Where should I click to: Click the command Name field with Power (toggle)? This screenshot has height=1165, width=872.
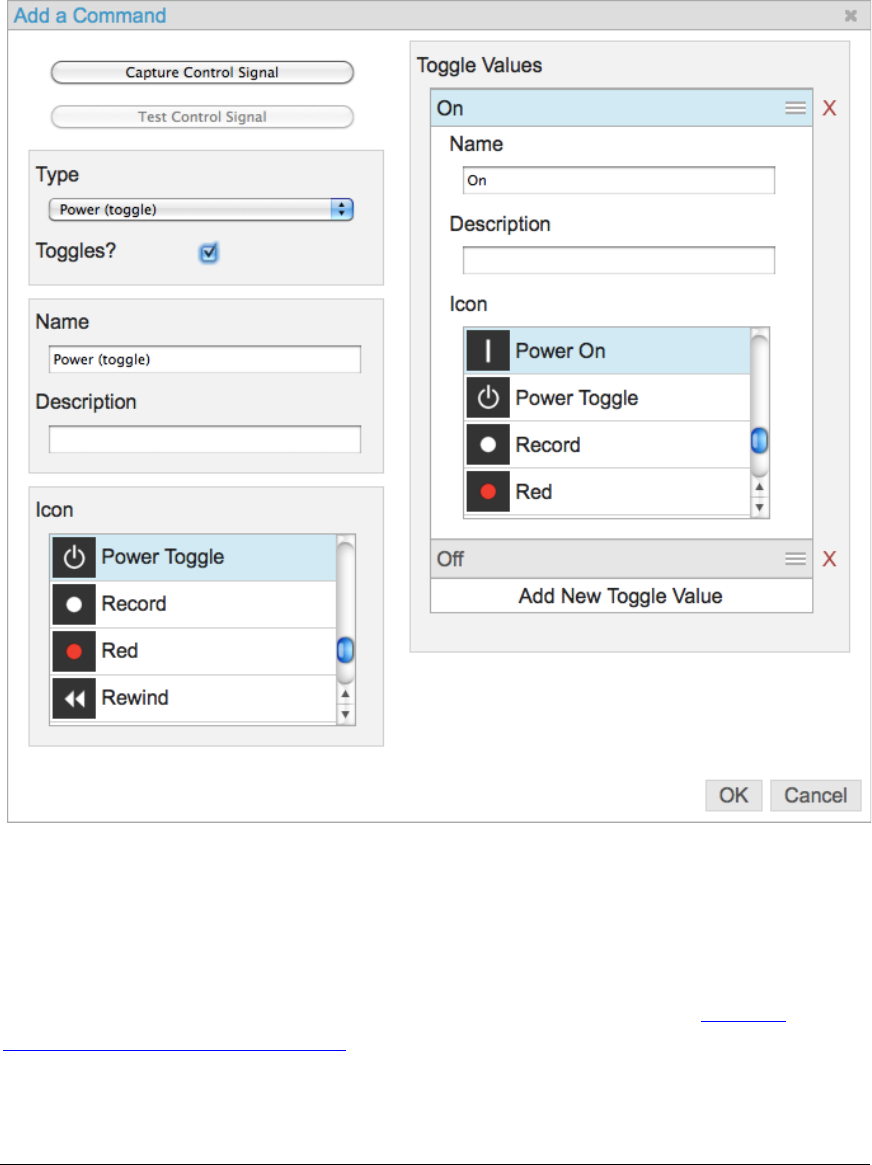(x=205, y=360)
